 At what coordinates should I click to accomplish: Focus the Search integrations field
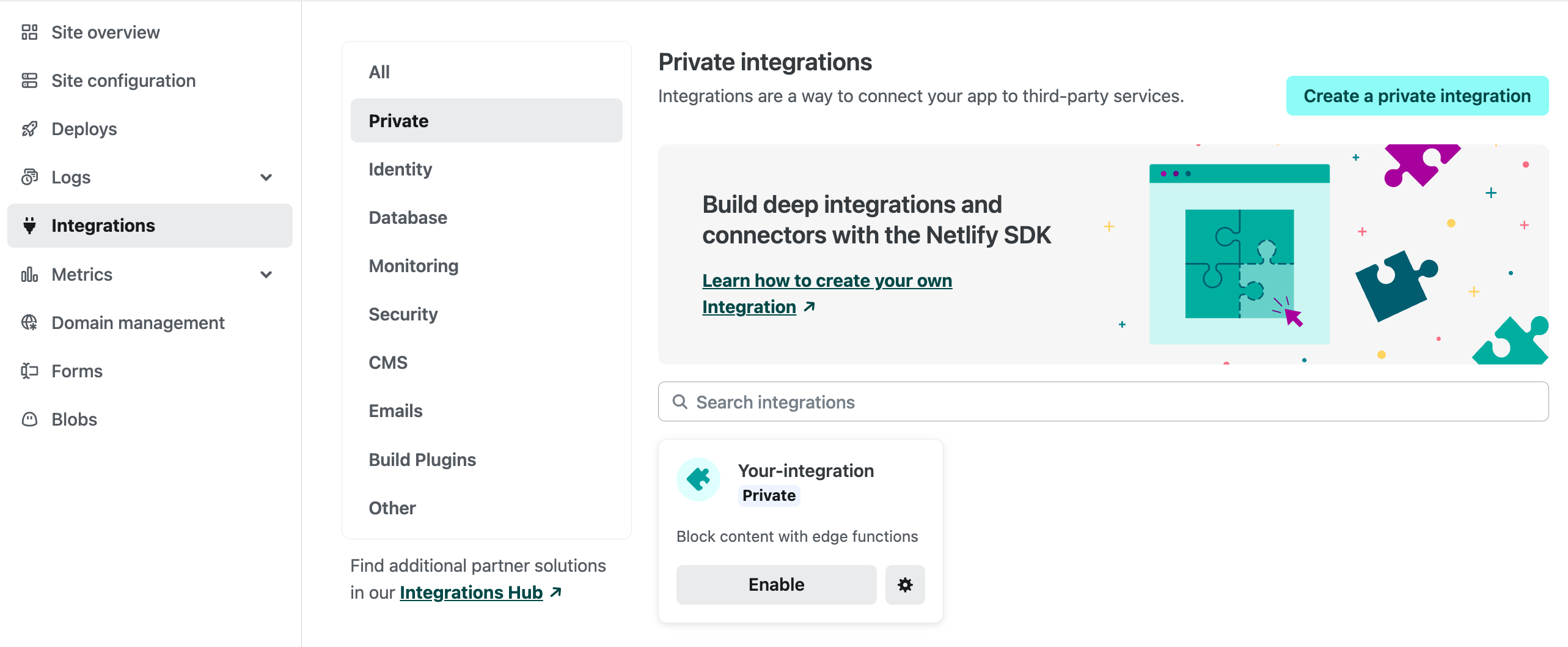1103,402
